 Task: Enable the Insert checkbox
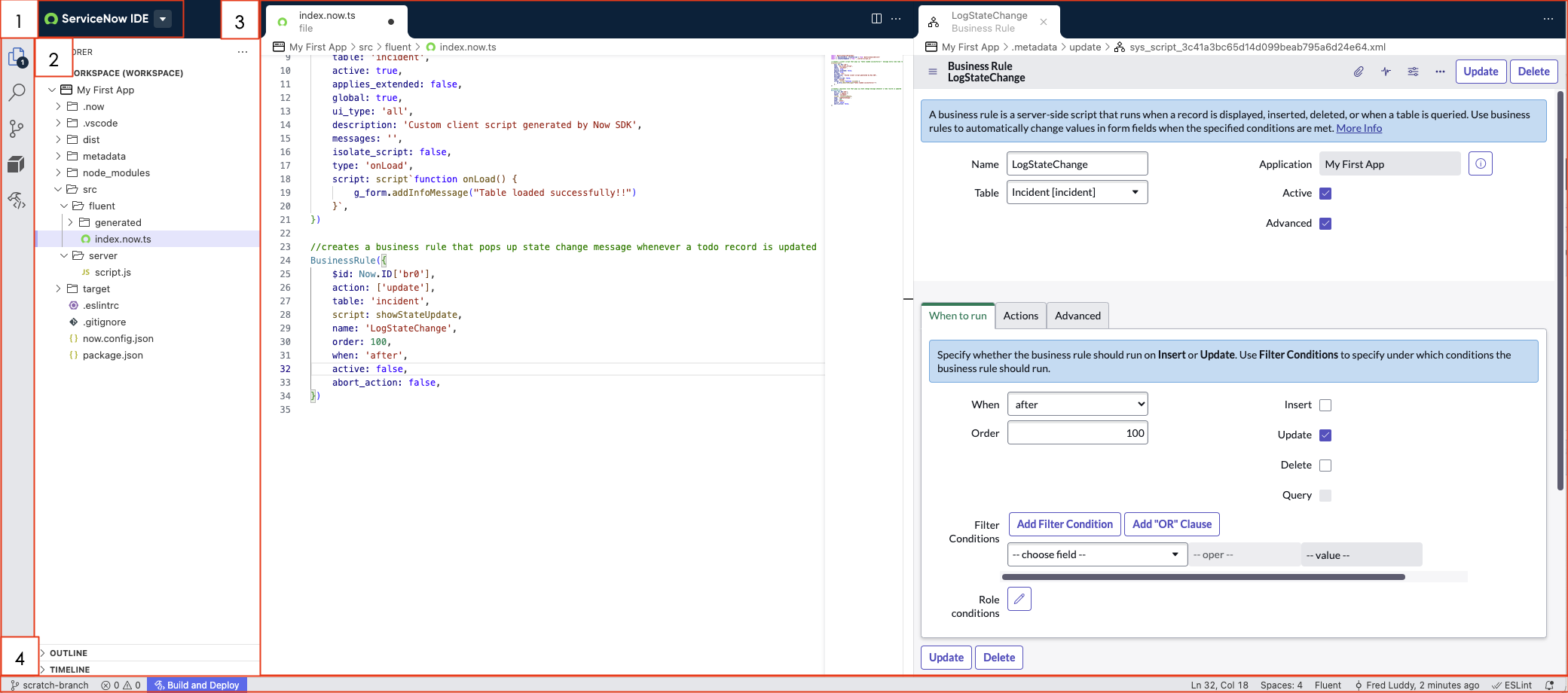point(1325,405)
